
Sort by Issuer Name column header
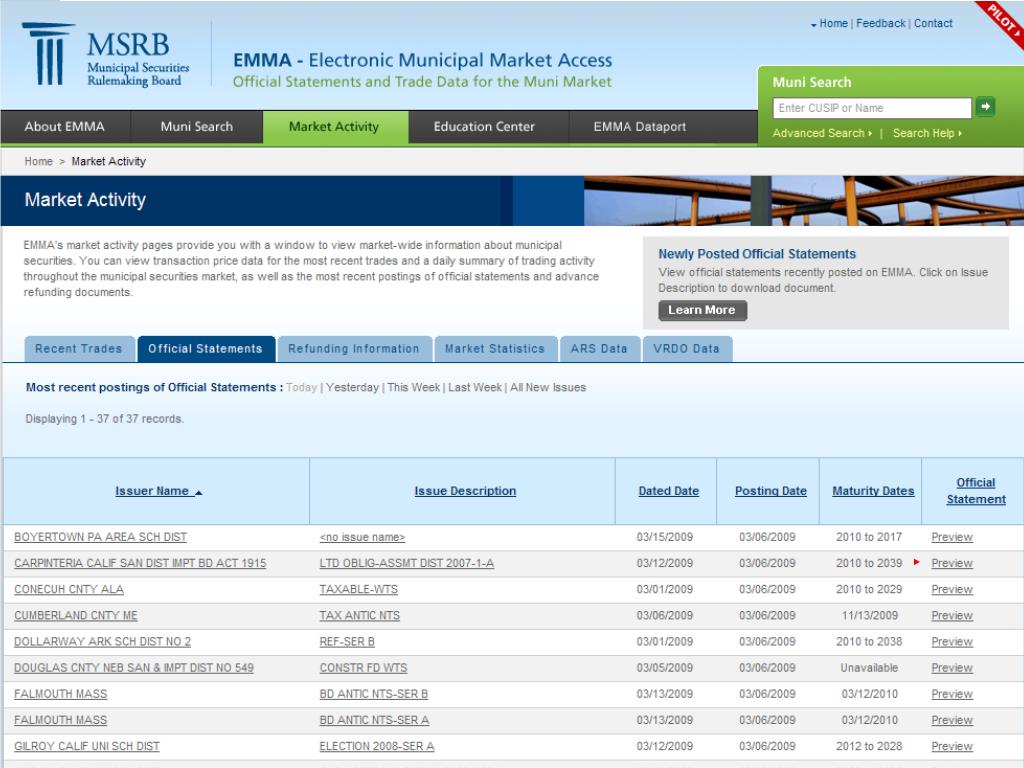point(158,491)
